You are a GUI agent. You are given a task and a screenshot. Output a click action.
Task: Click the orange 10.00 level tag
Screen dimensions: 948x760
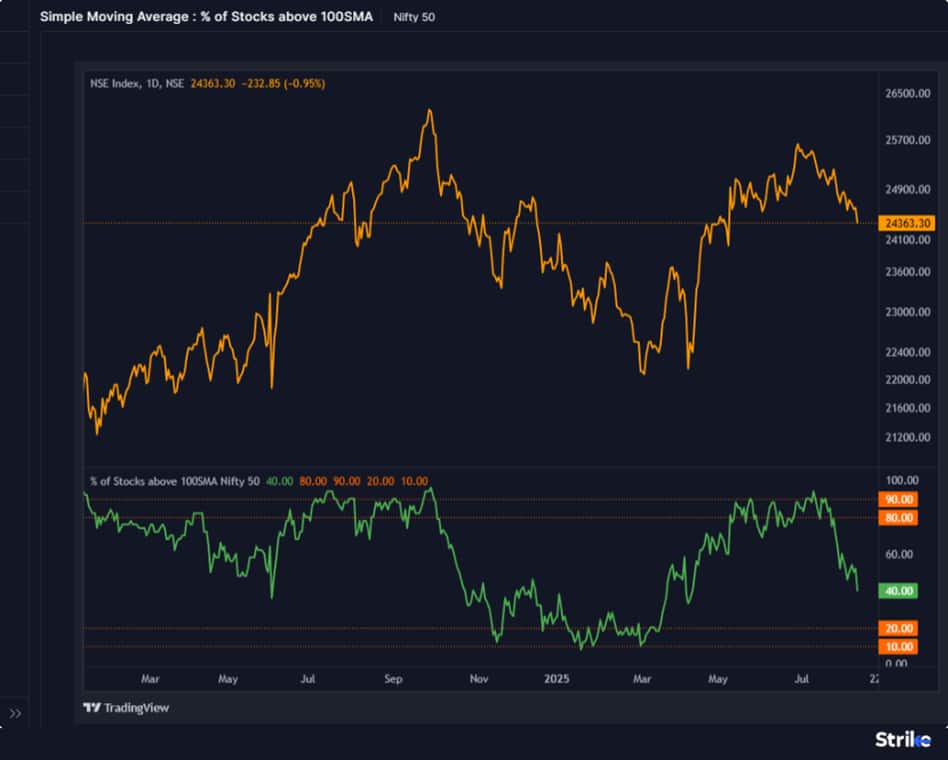[x=898, y=646]
